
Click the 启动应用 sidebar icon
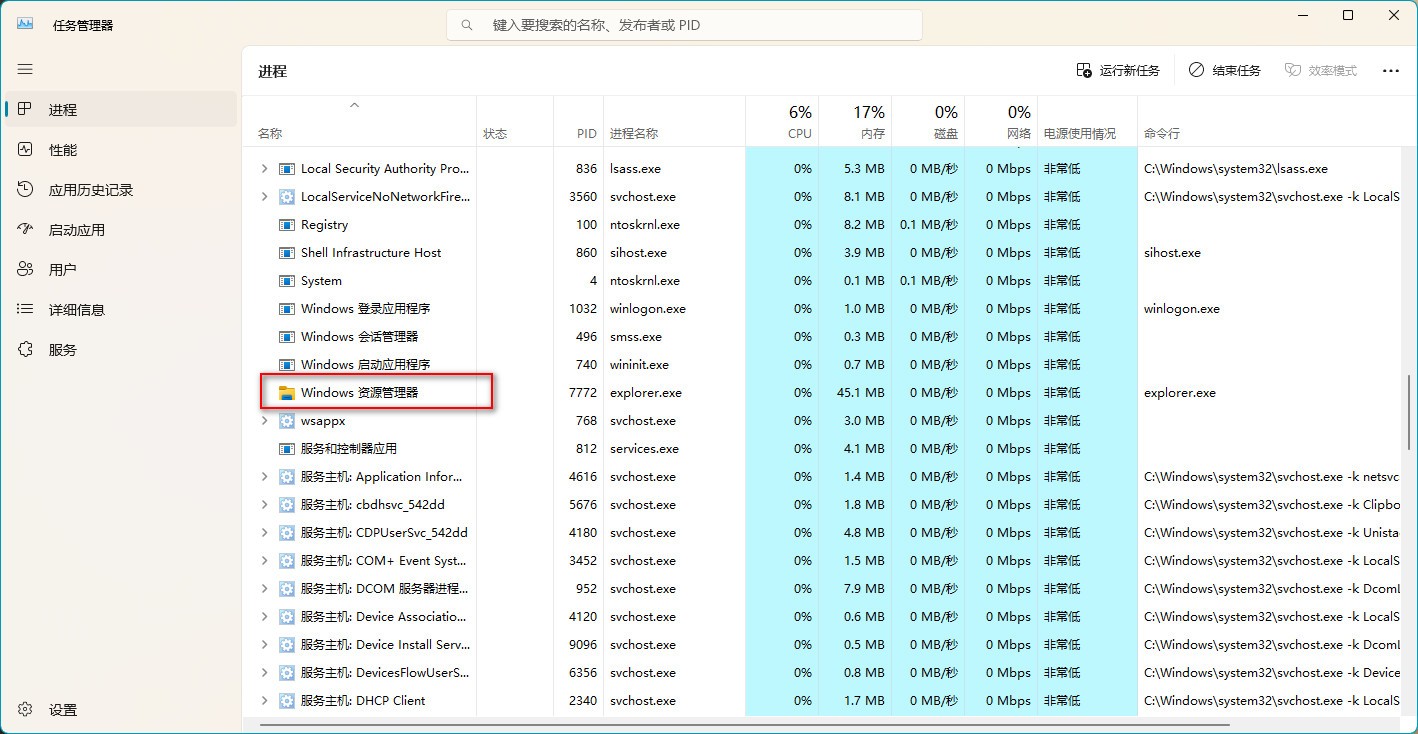26,229
